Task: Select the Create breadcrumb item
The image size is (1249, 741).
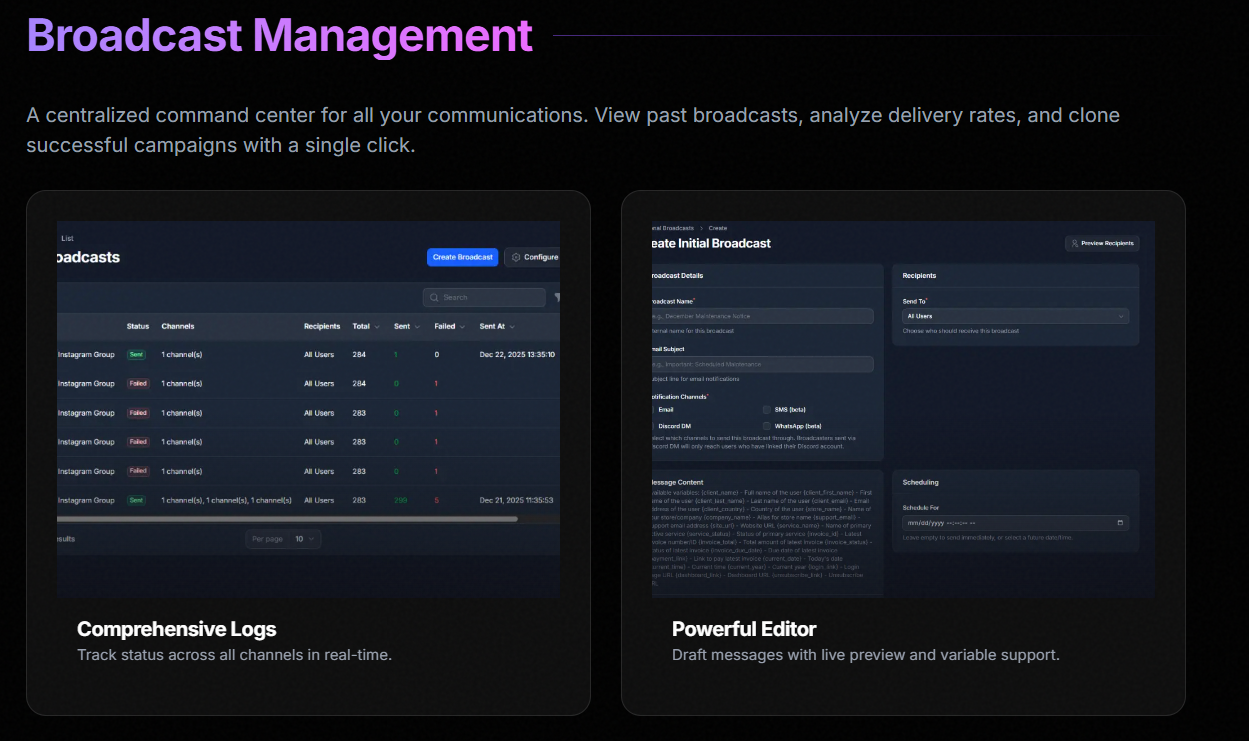Action: pyautogui.click(x=718, y=228)
